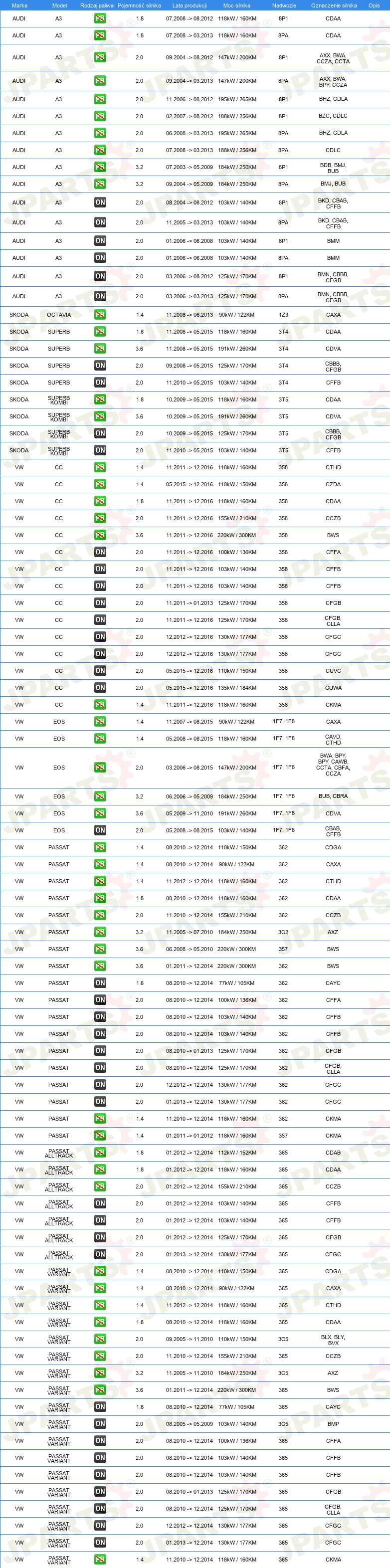Select engine code cell CDAB

tap(334, 1152)
